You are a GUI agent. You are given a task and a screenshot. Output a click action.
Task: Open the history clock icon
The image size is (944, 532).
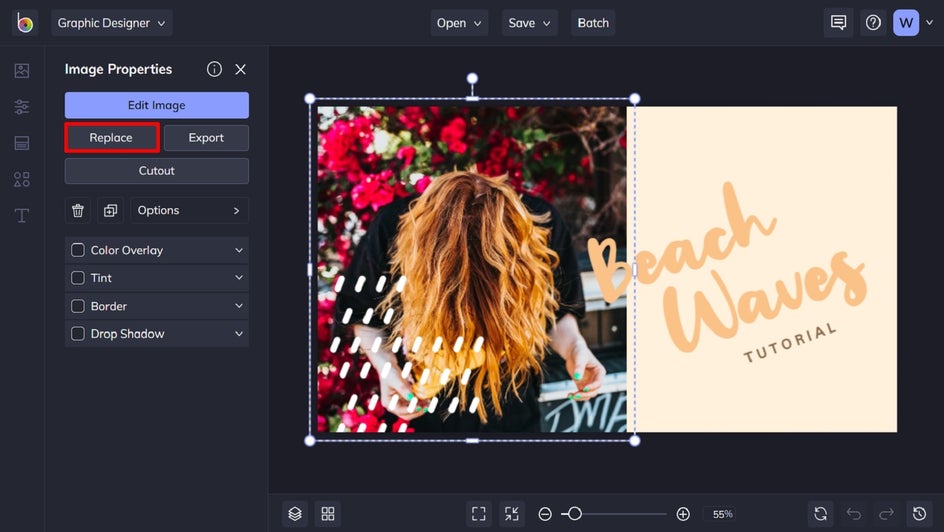[919, 513]
